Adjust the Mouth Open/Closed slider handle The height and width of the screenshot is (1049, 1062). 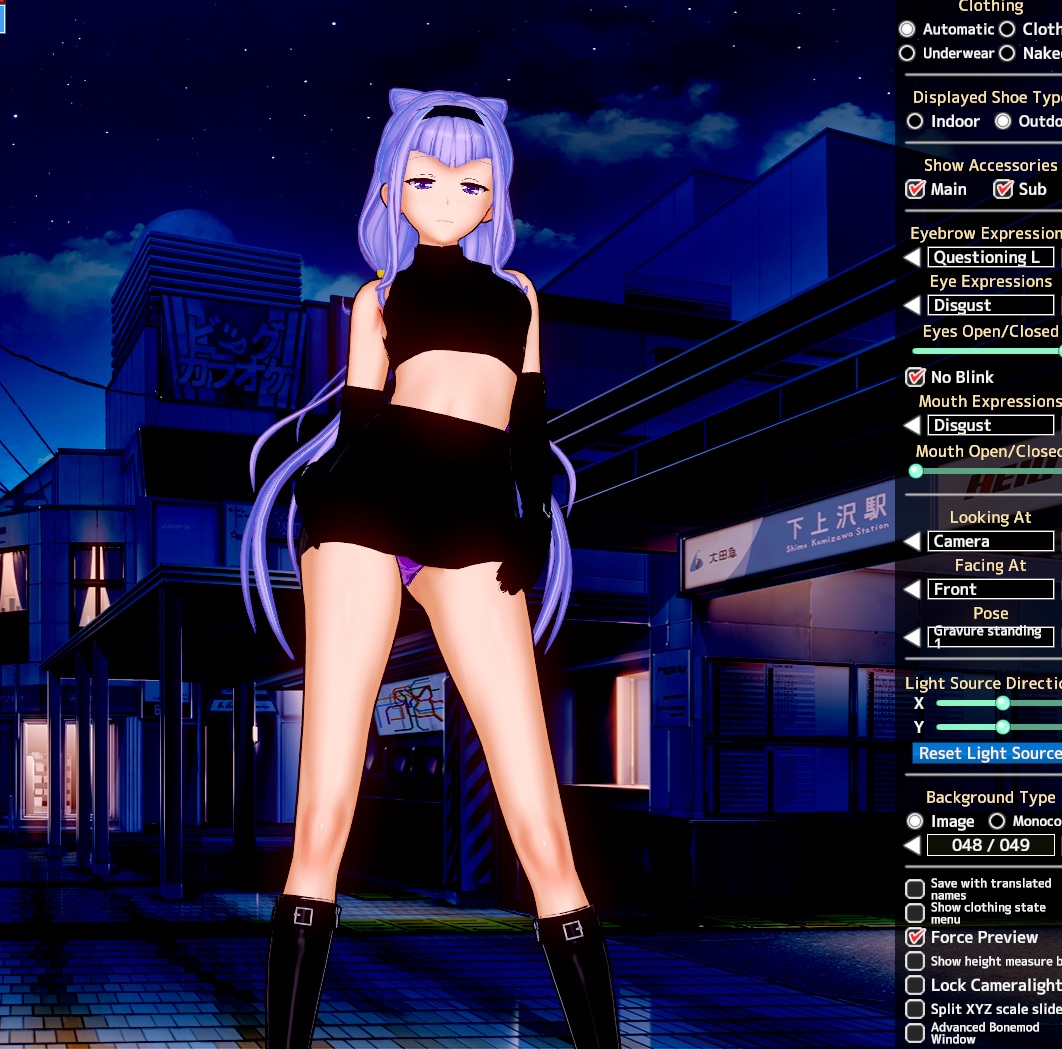[x=916, y=471]
